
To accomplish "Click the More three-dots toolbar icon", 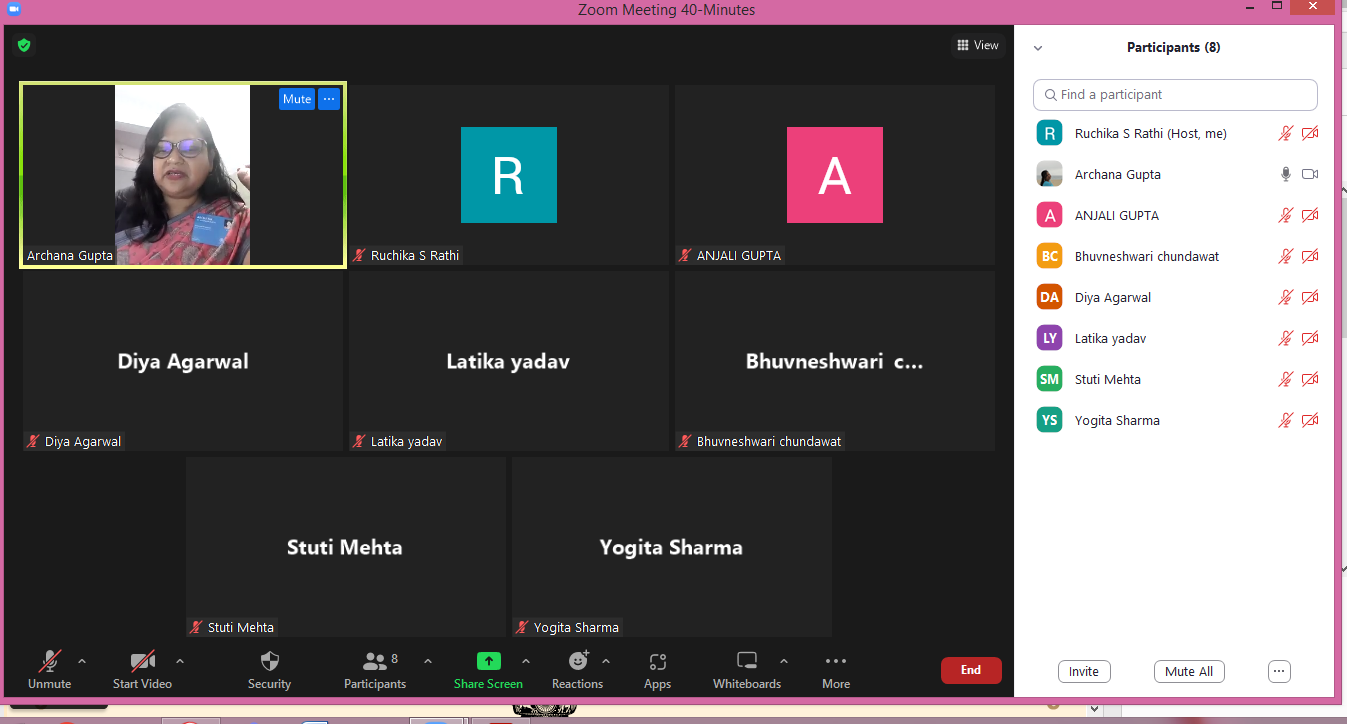I will pyautogui.click(x=836, y=661).
